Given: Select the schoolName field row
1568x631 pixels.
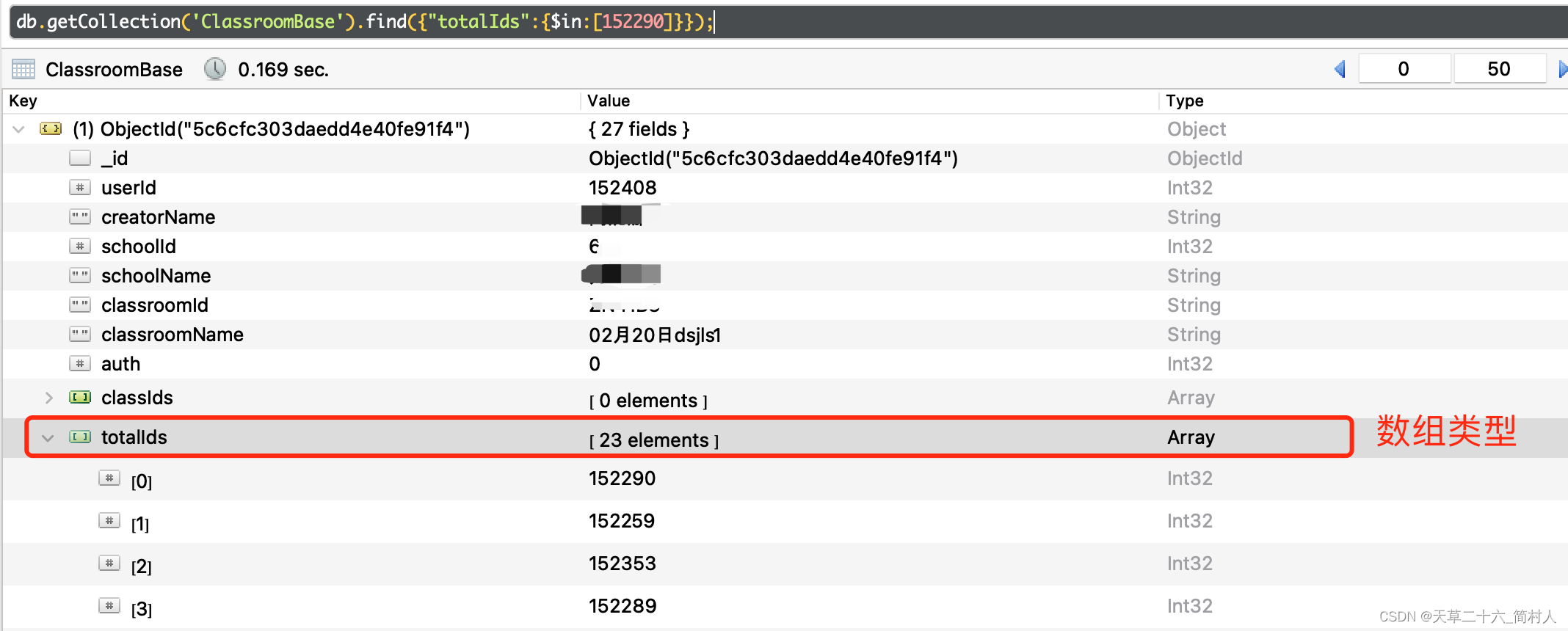Looking at the screenshot, I should [x=785, y=275].
